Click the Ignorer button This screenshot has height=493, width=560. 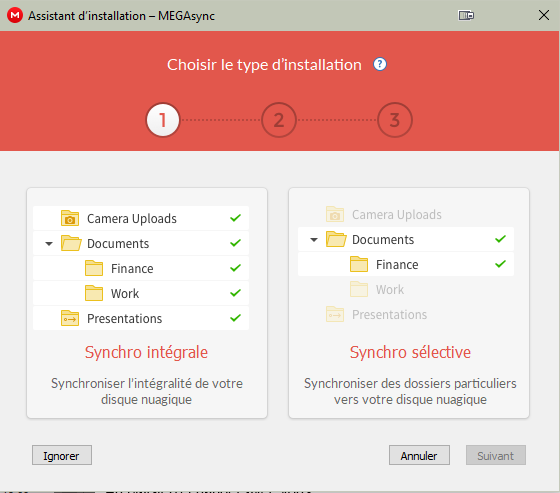(x=62, y=455)
